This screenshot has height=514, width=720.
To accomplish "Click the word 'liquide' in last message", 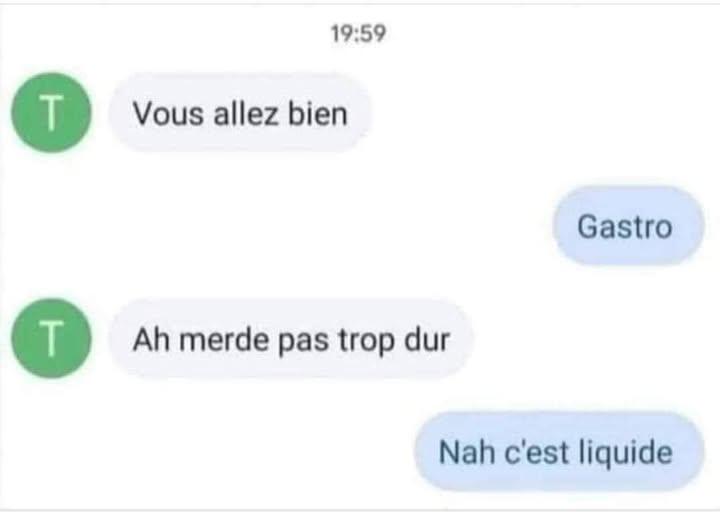I will pos(625,453).
